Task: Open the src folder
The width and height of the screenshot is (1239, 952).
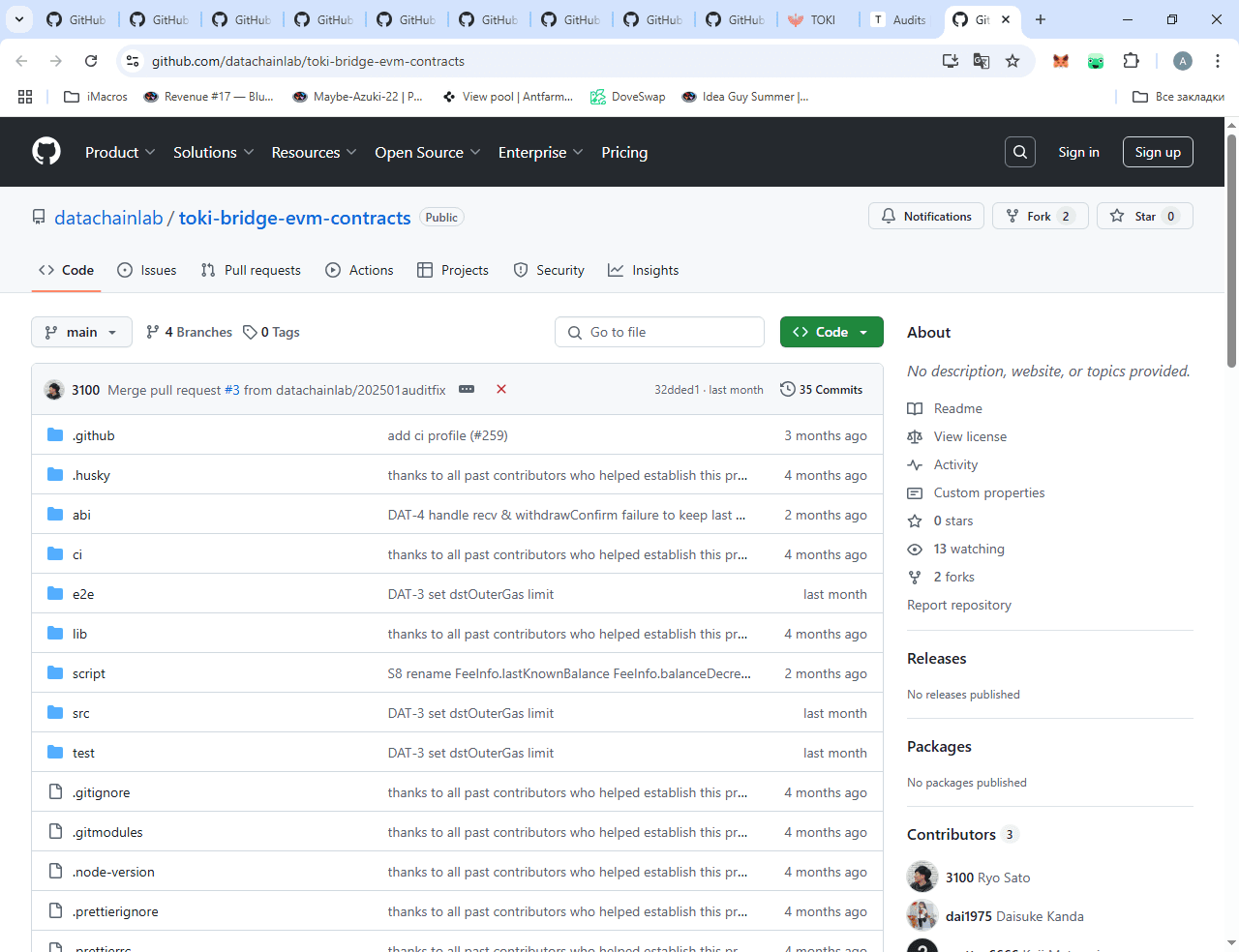Action: 81,713
